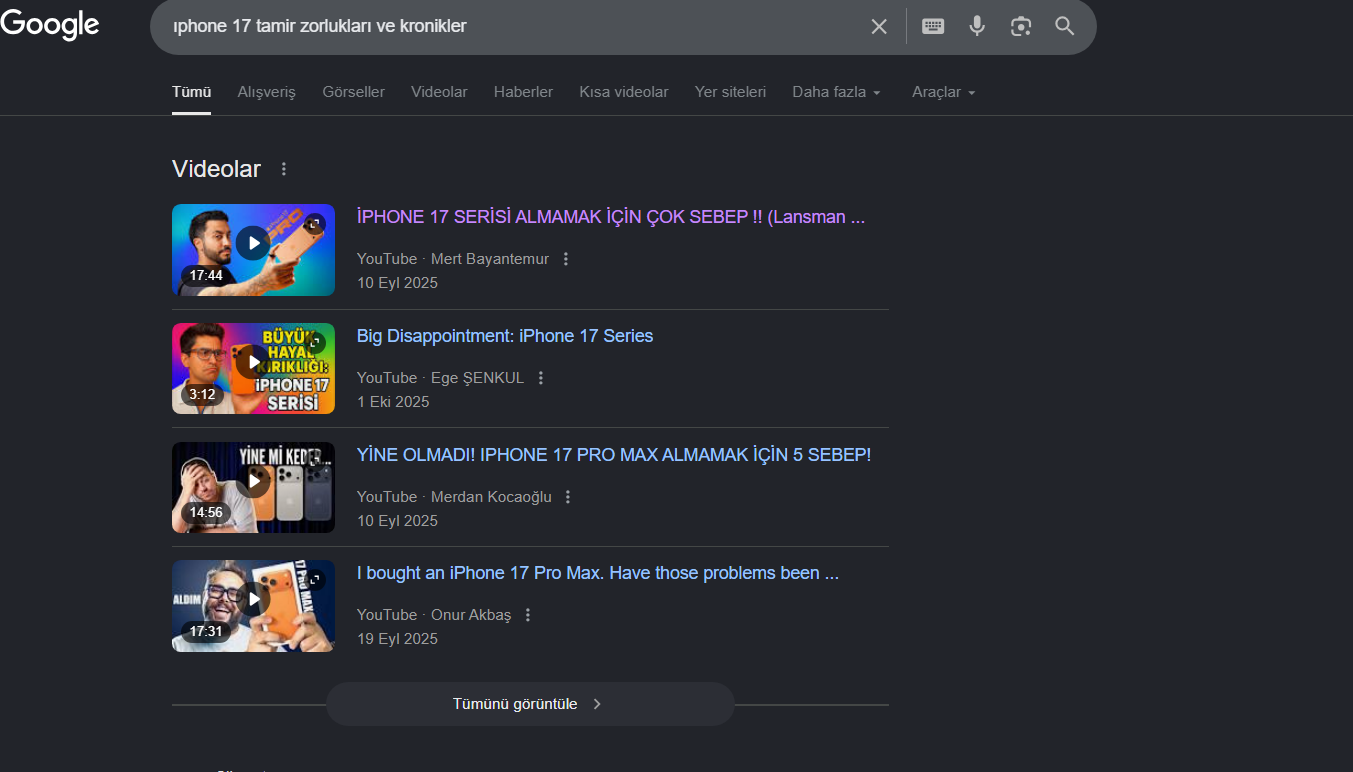The height and width of the screenshot is (772, 1353).
Task: Play the 17:31 Onur Akbaş video thumbnail
Action: point(253,606)
